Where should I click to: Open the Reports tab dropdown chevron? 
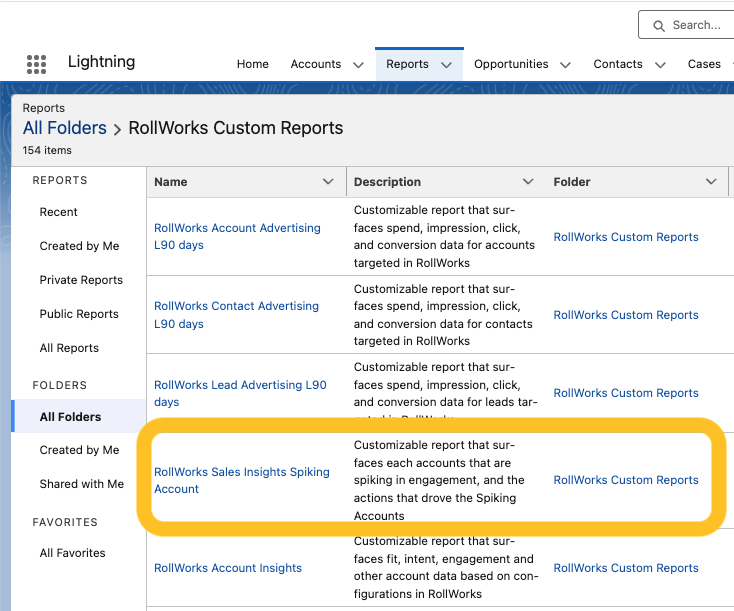point(446,65)
